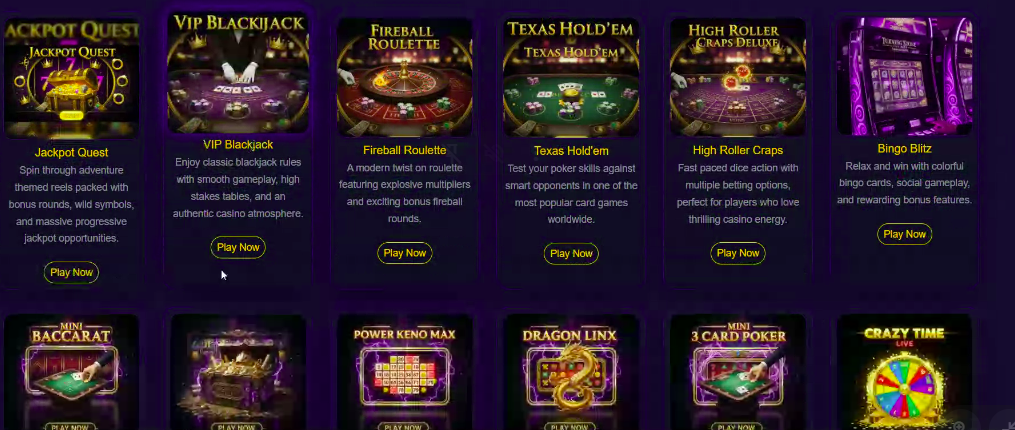1015x430 pixels.
Task: Open the treasure chest game thumbnail
Action: [x=238, y=372]
